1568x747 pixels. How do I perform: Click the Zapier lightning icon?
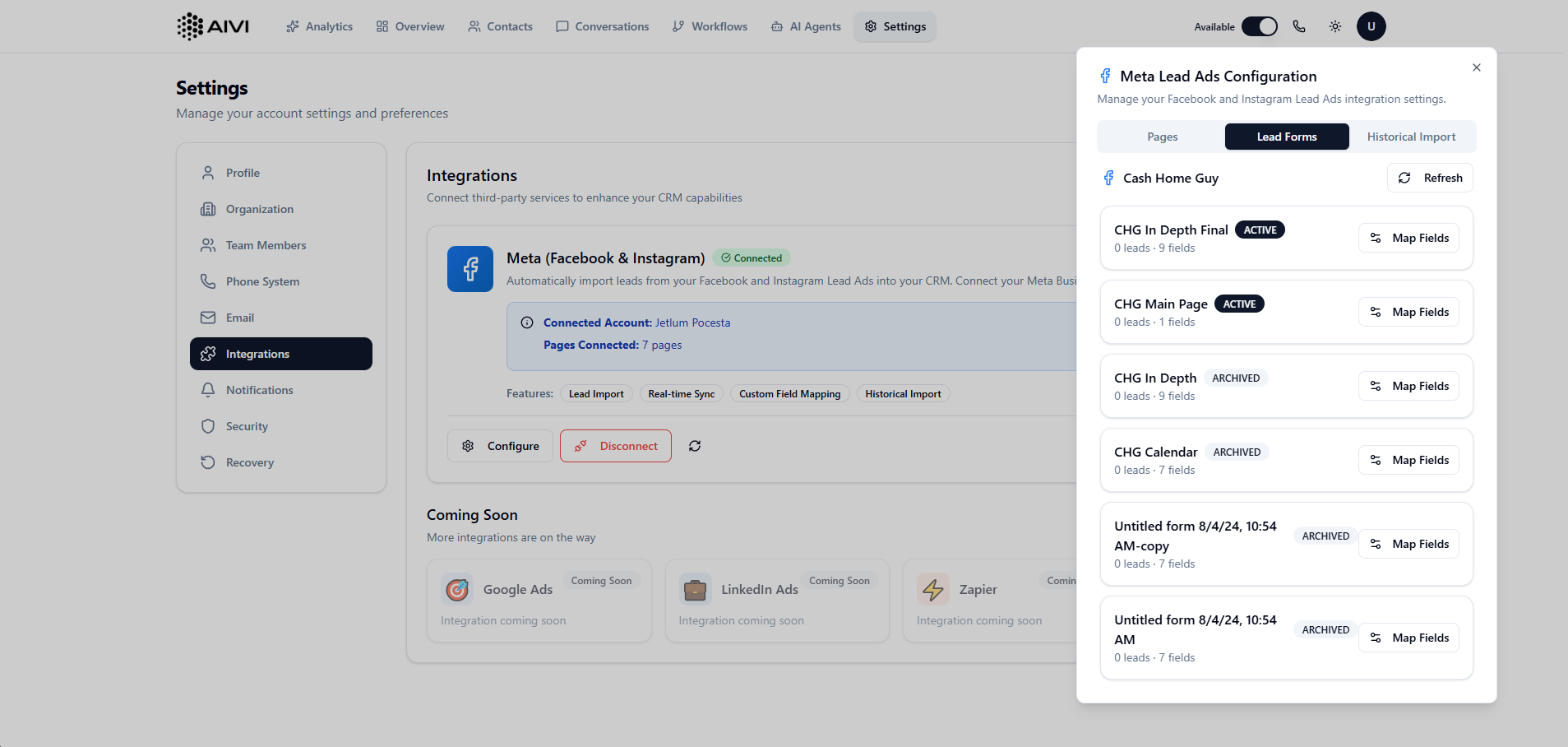tap(933, 589)
